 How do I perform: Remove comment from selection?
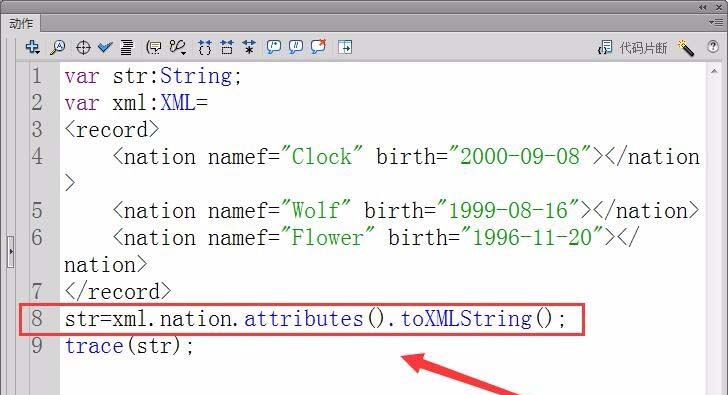pyautogui.click(x=318, y=47)
